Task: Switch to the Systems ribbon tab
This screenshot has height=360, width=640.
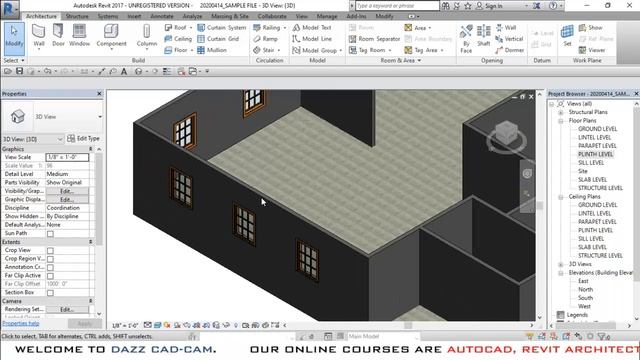Action: (108, 16)
